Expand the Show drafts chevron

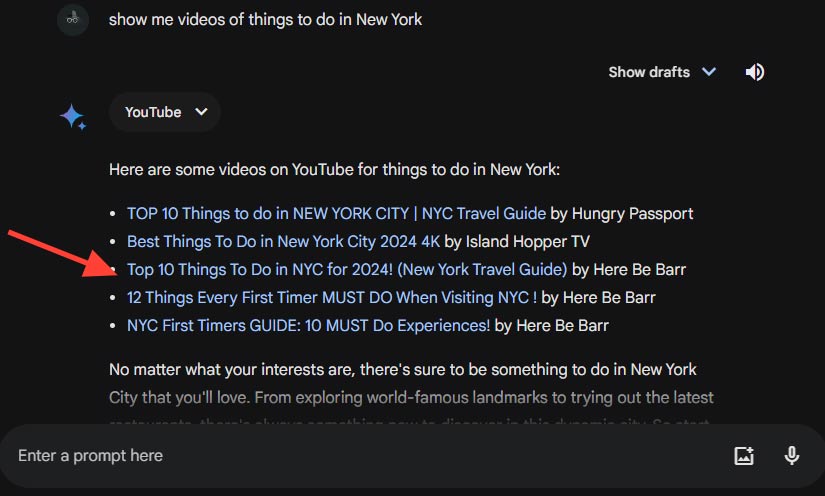709,72
